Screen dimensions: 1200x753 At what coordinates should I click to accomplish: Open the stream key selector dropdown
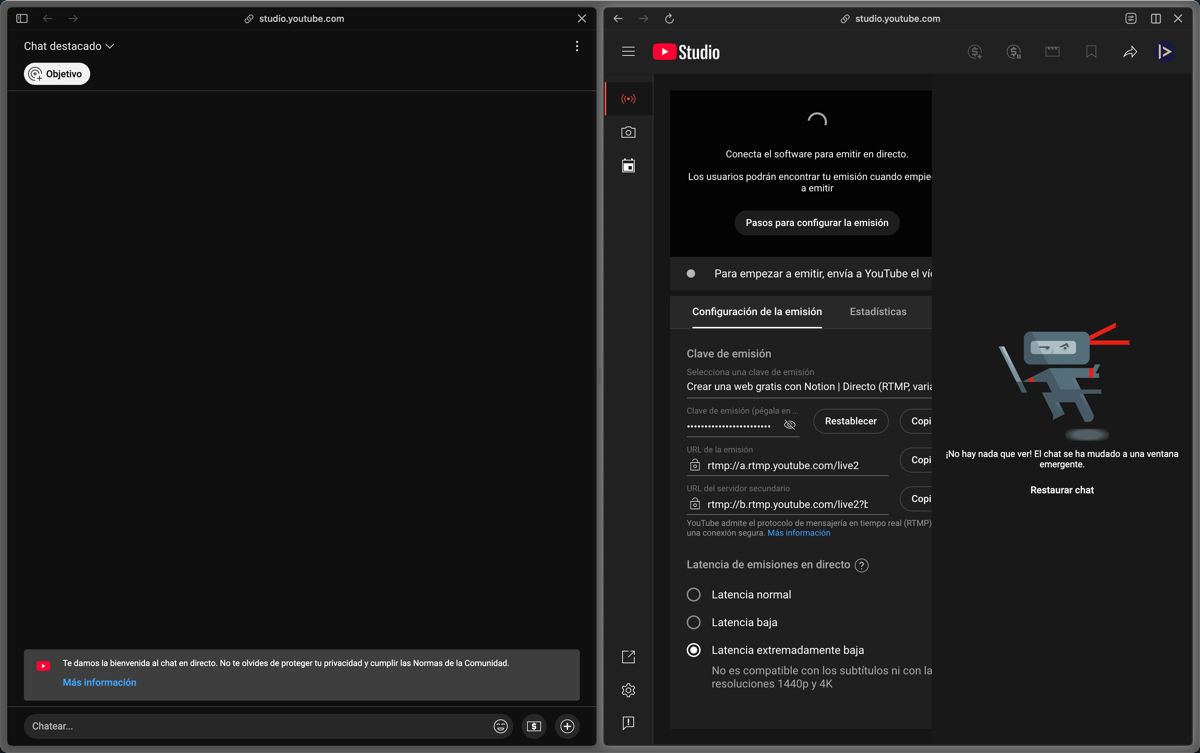[809, 386]
